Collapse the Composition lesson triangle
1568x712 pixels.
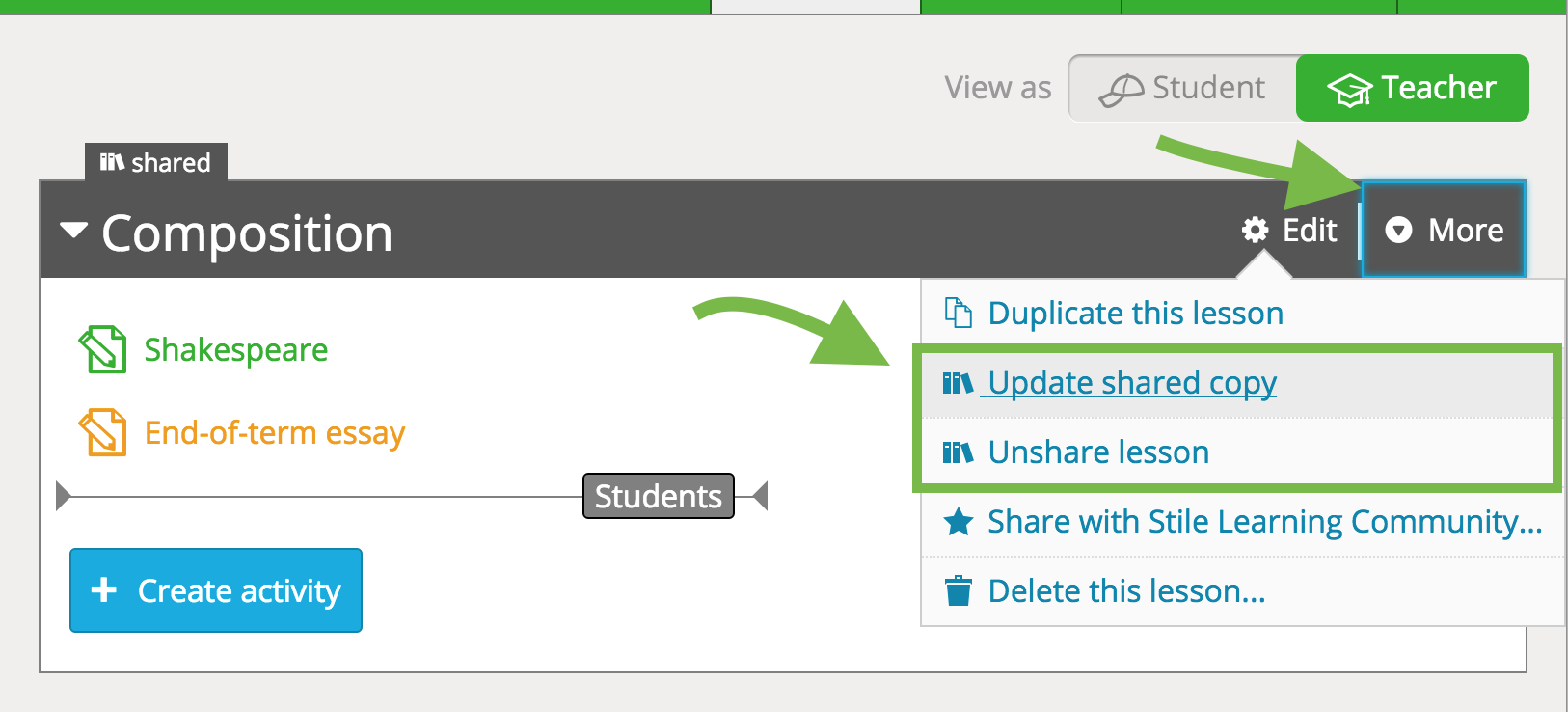(73, 231)
